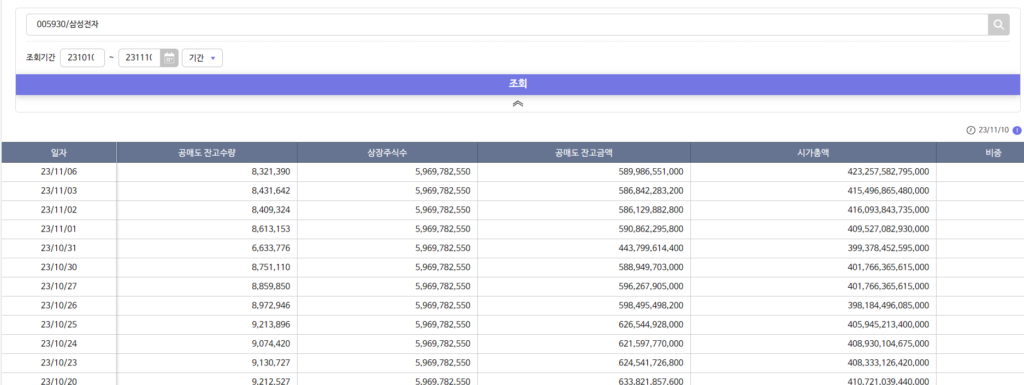Click the market cap 416,093,843,735,000
Image resolution: width=1024 pixels, height=385 pixels.
pos(888,210)
